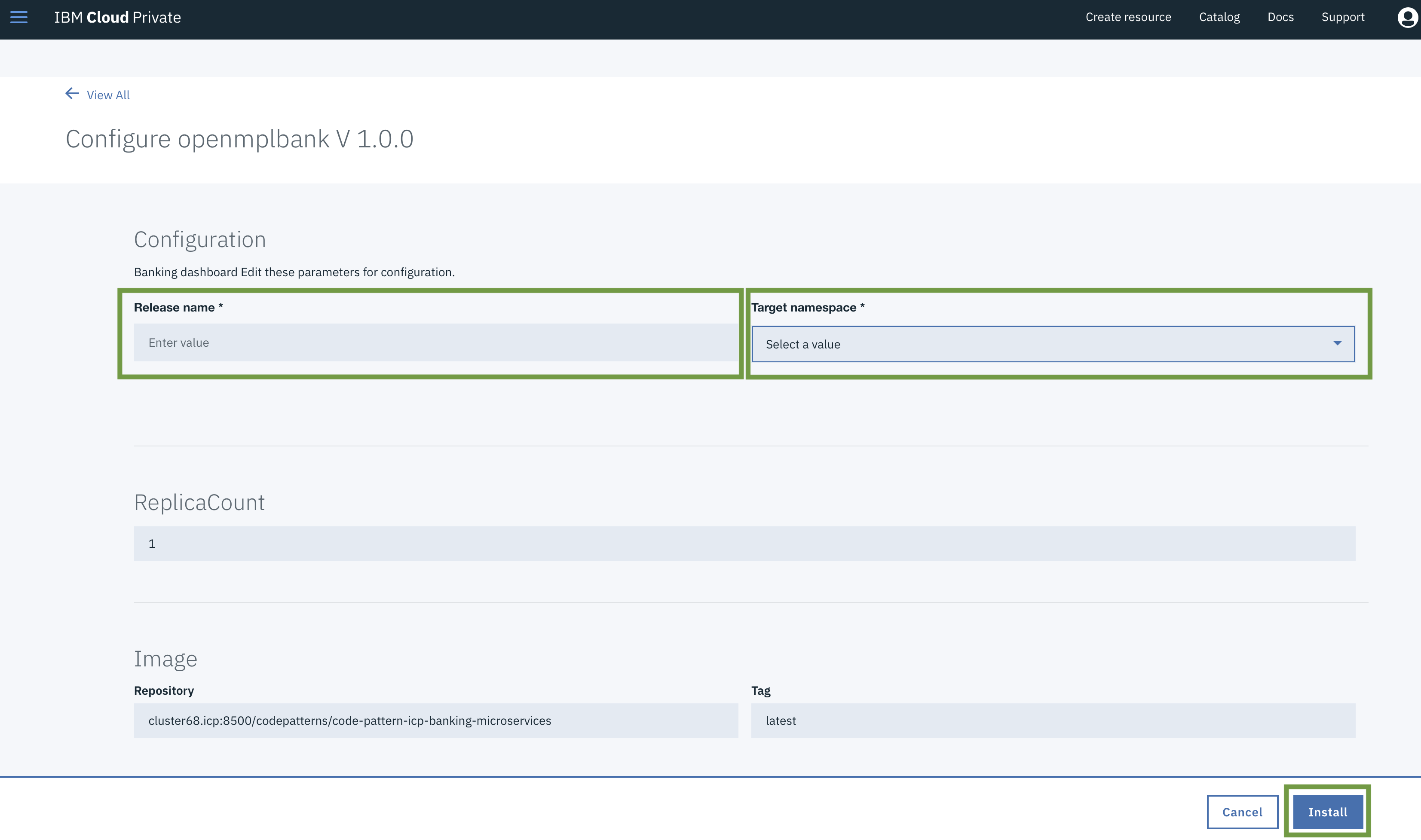The width and height of the screenshot is (1421, 840).
Task: Open the hamburger navigation menu
Action: tap(18, 18)
